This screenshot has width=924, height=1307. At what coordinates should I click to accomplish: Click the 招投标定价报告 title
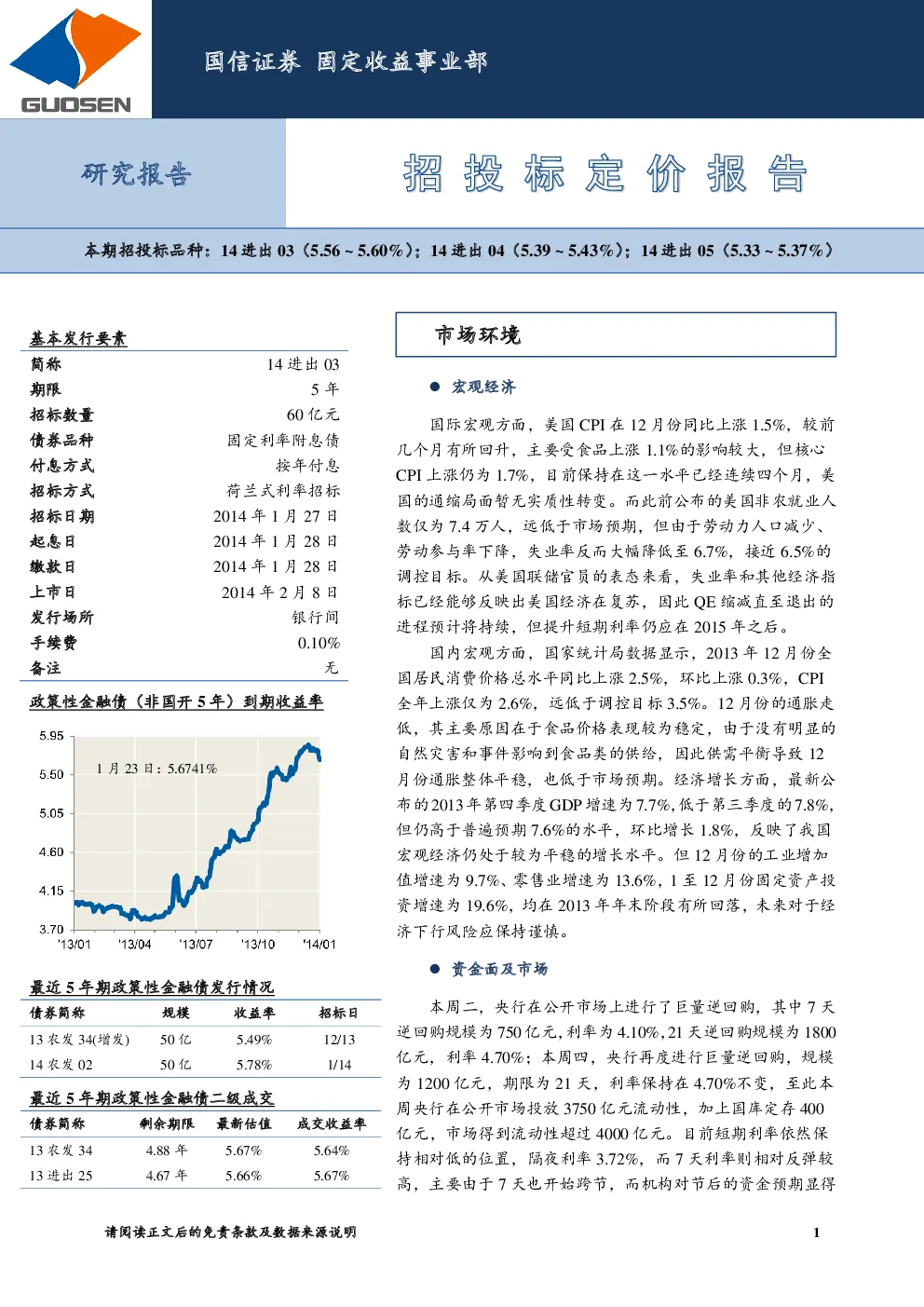[605, 173]
